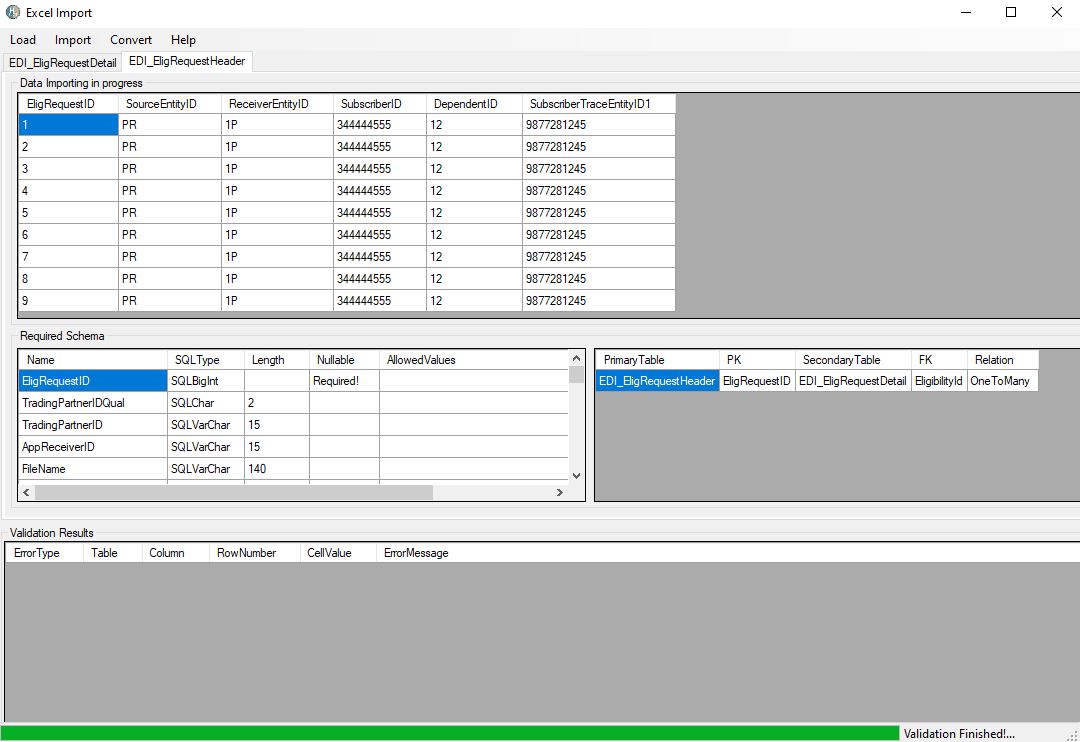Screen dimensions: 1080x742
Task: Select the AppReceiverID schema row
Action: tap(293, 447)
